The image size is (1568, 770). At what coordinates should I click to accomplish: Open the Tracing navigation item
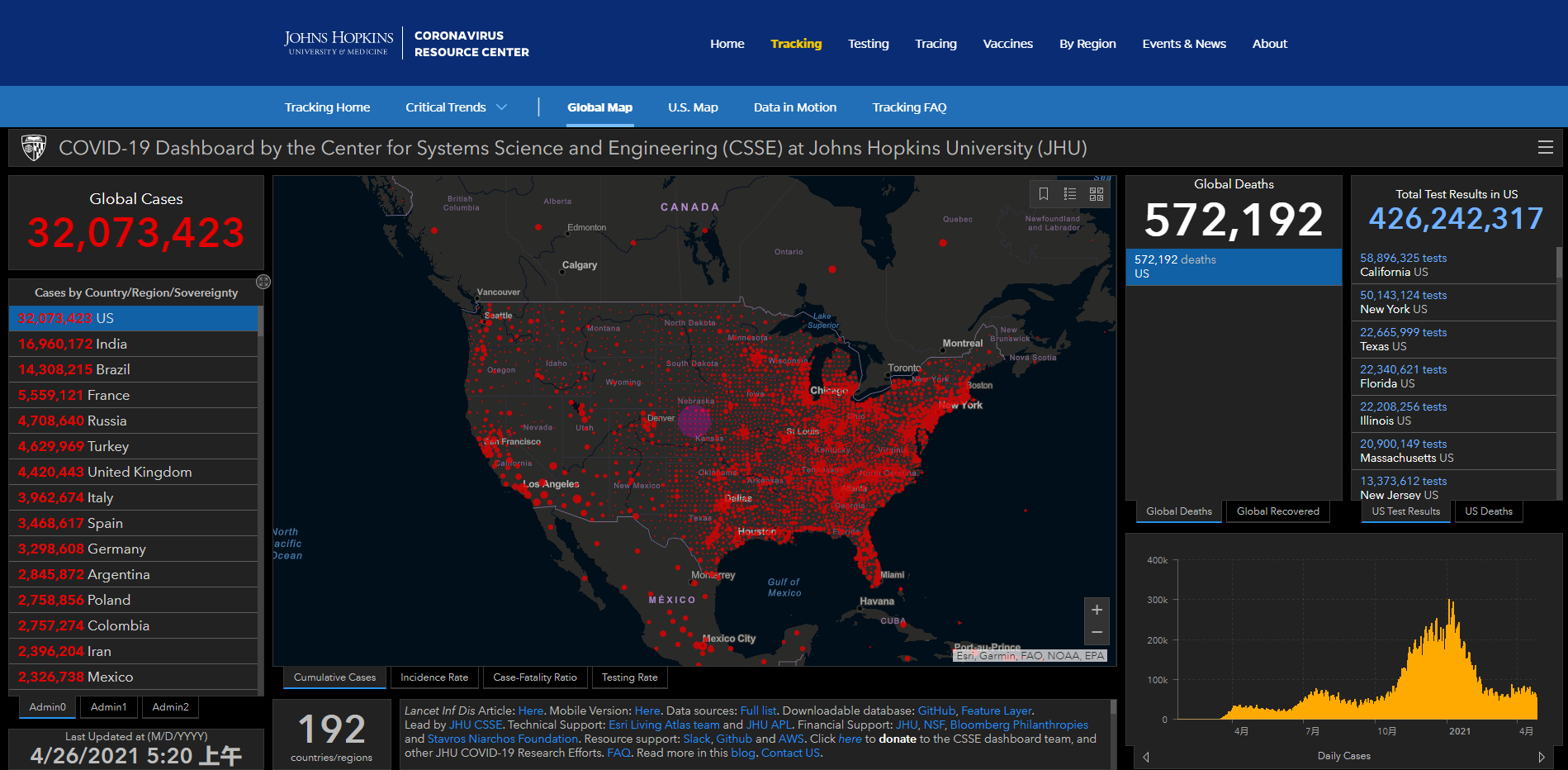pos(936,44)
